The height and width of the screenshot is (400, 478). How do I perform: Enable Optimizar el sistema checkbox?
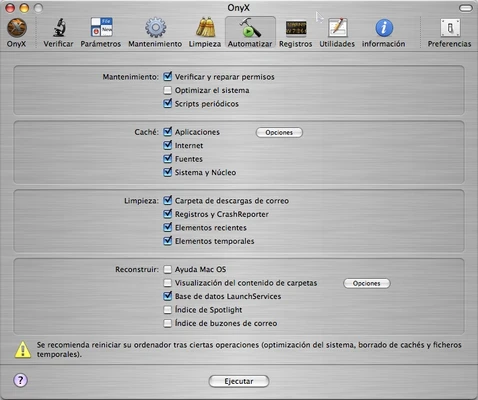point(168,90)
